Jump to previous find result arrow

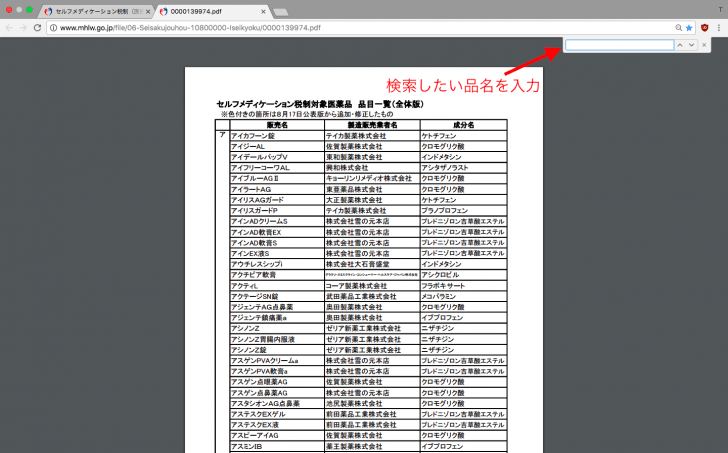click(680, 45)
